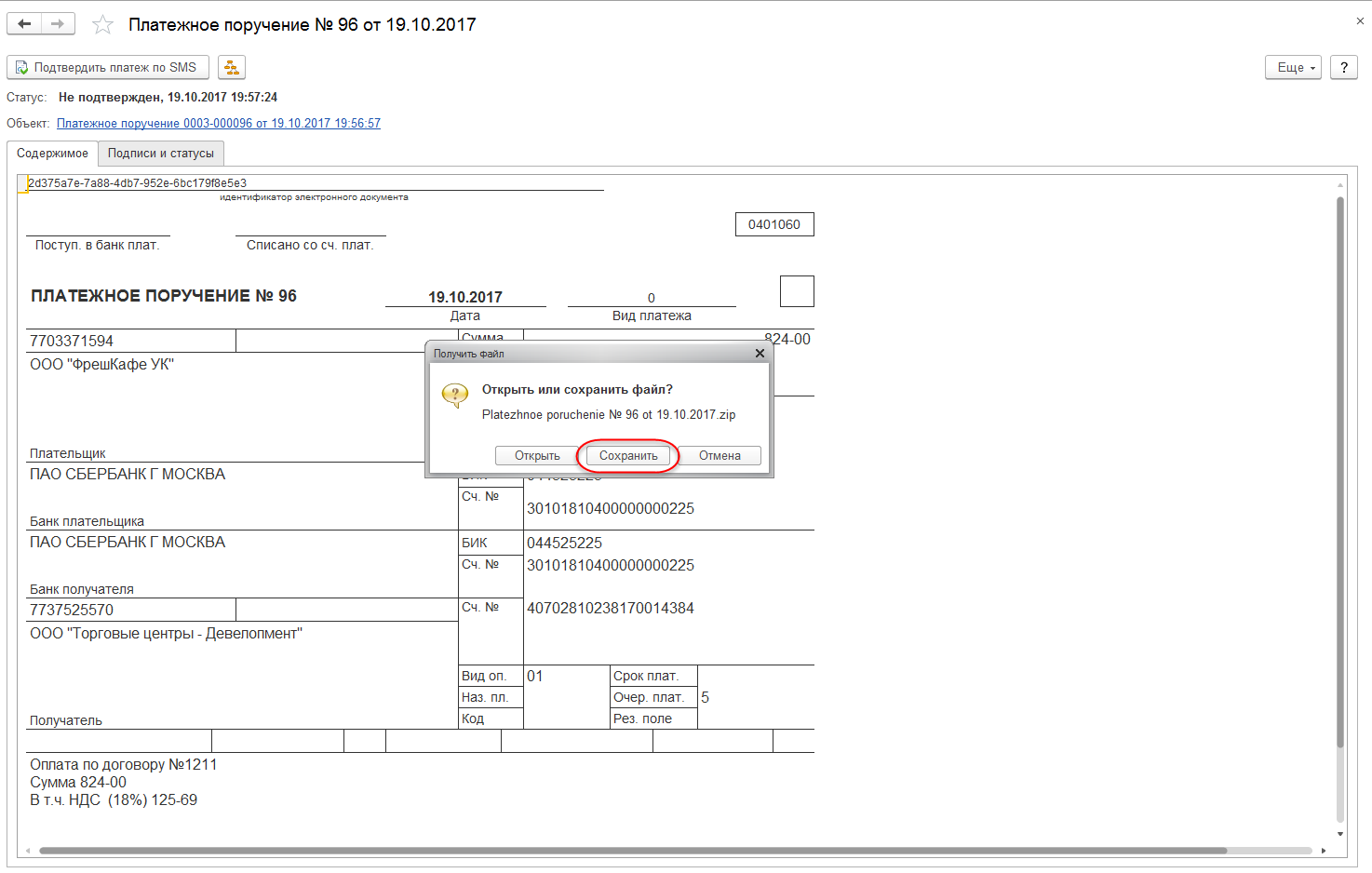This screenshot has height=873, width=1372.
Task: Cancel the dialog with 'Отмена'
Action: (720, 456)
